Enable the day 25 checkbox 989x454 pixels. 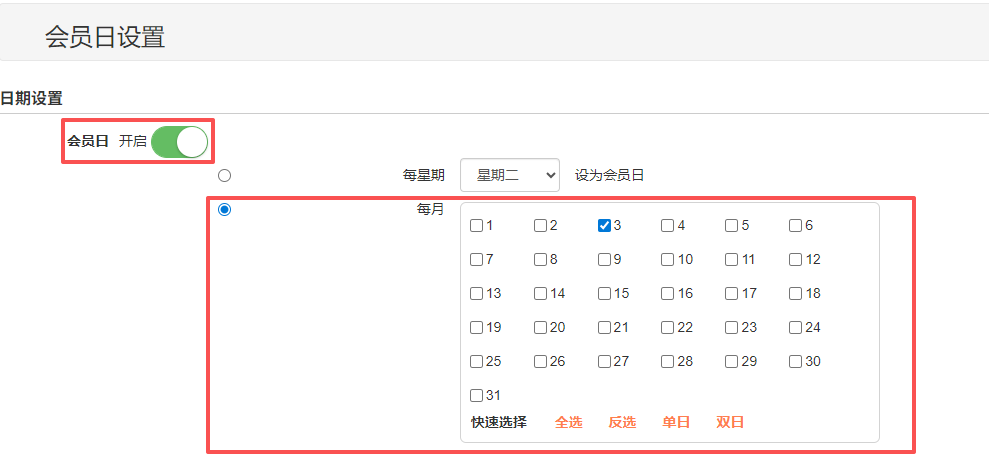click(x=477, y=362)
